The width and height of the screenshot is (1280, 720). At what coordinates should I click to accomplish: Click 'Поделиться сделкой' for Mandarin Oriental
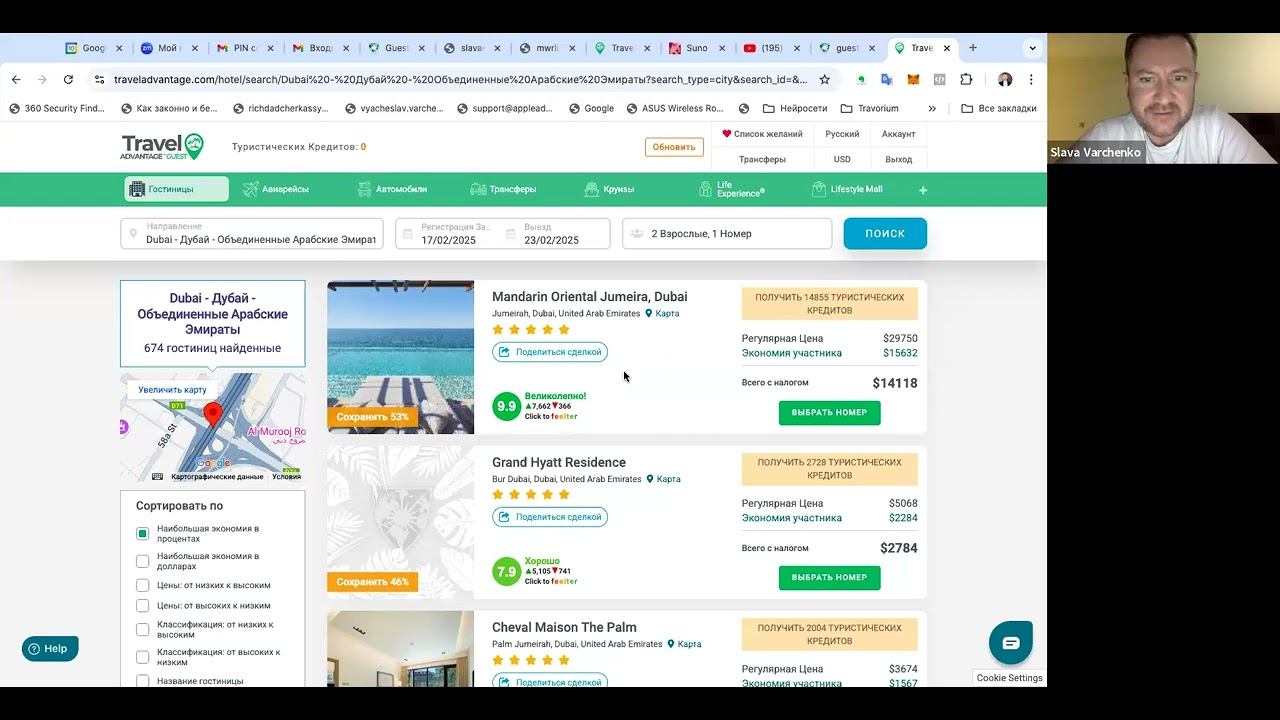[550, 352]
